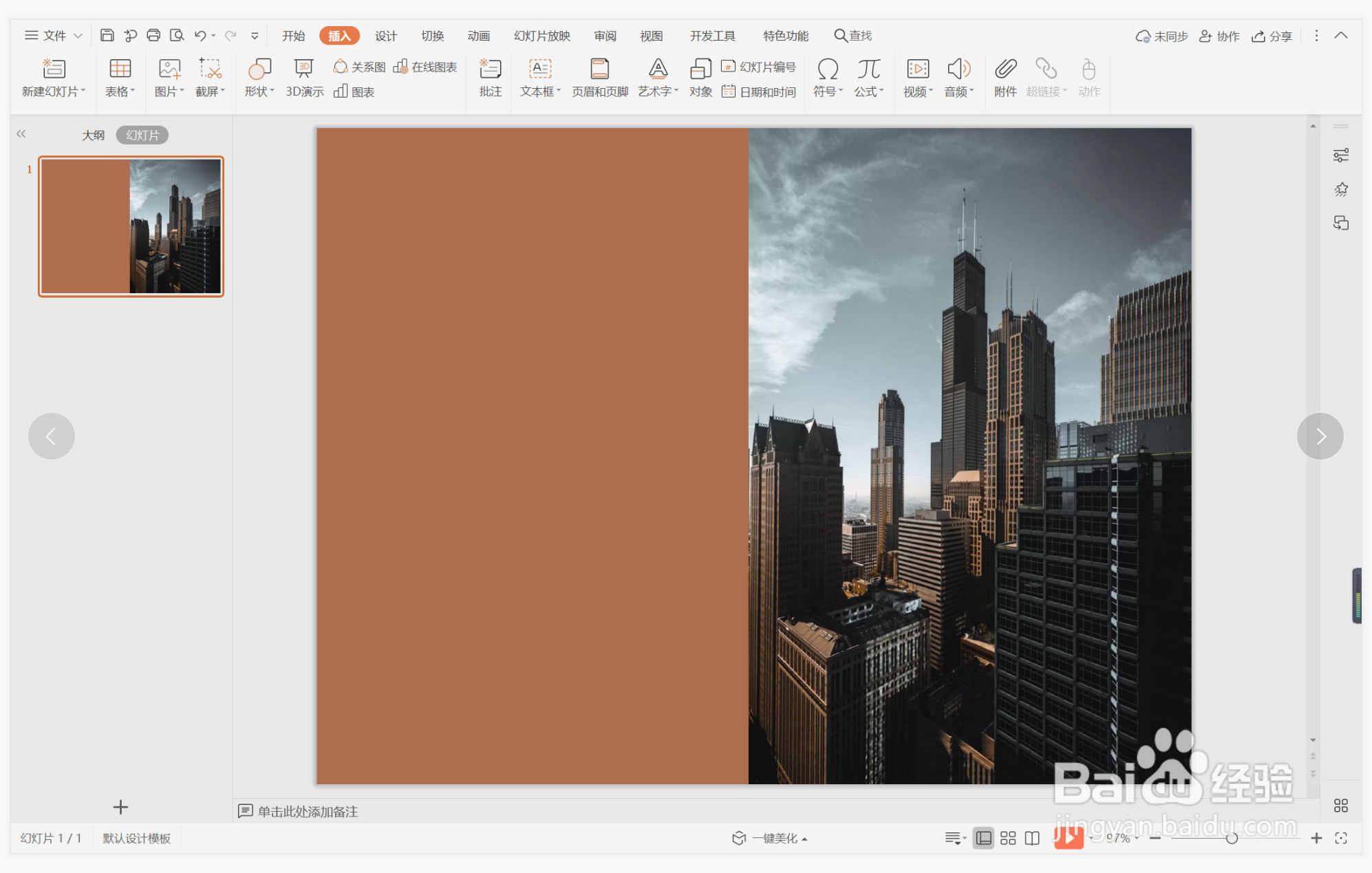Open the 表格 table tool
Viewport: 1372px width, 873px height.
coord(120,78)
